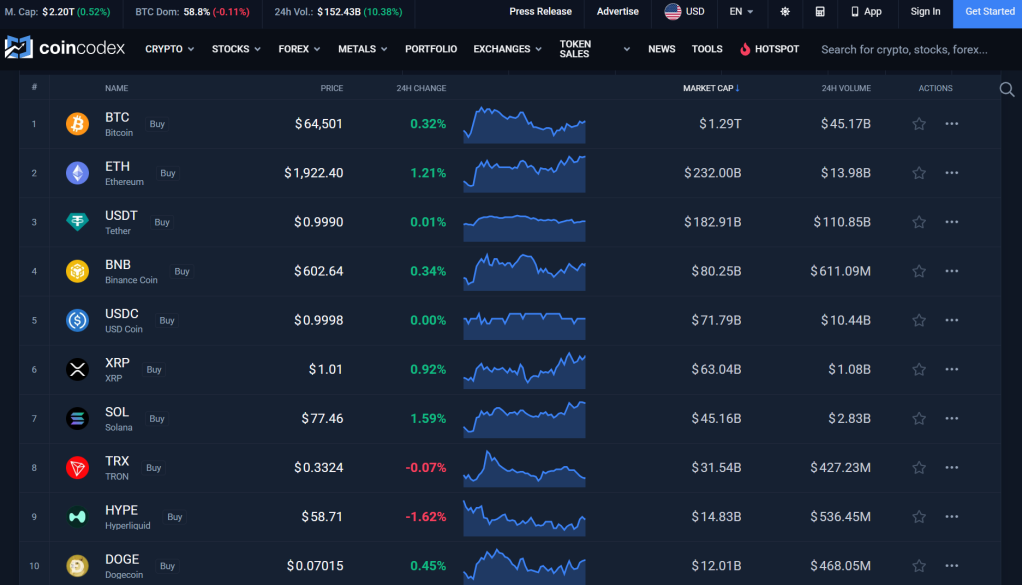
Task: Open the table search magnifier icon
Action: [1007, 89]
